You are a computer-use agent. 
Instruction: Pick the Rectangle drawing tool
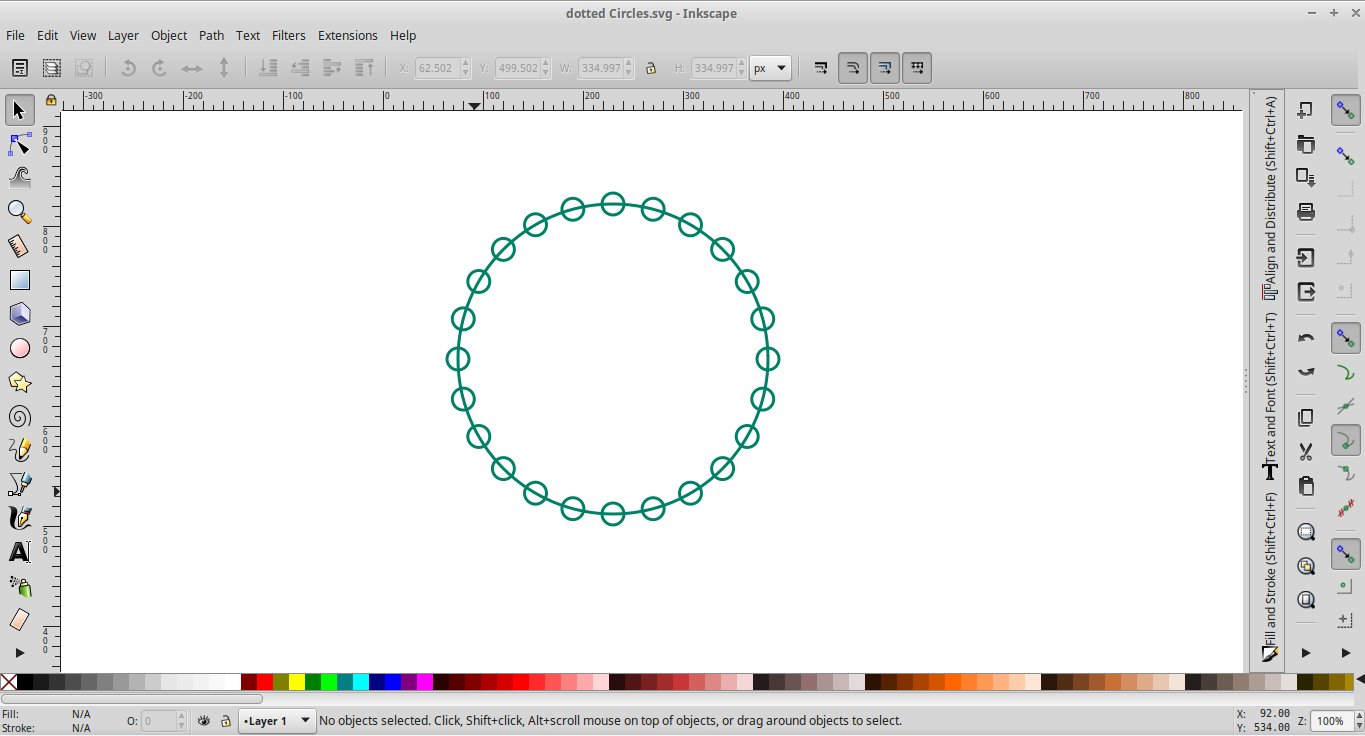click(x=19, y=280)
